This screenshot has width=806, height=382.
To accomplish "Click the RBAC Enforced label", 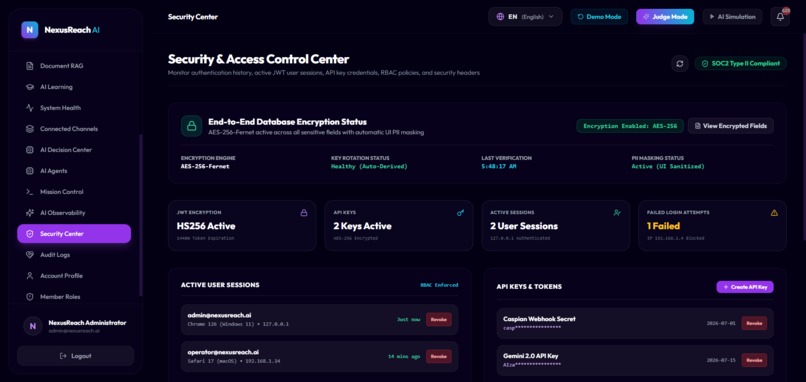I will 439,285.
